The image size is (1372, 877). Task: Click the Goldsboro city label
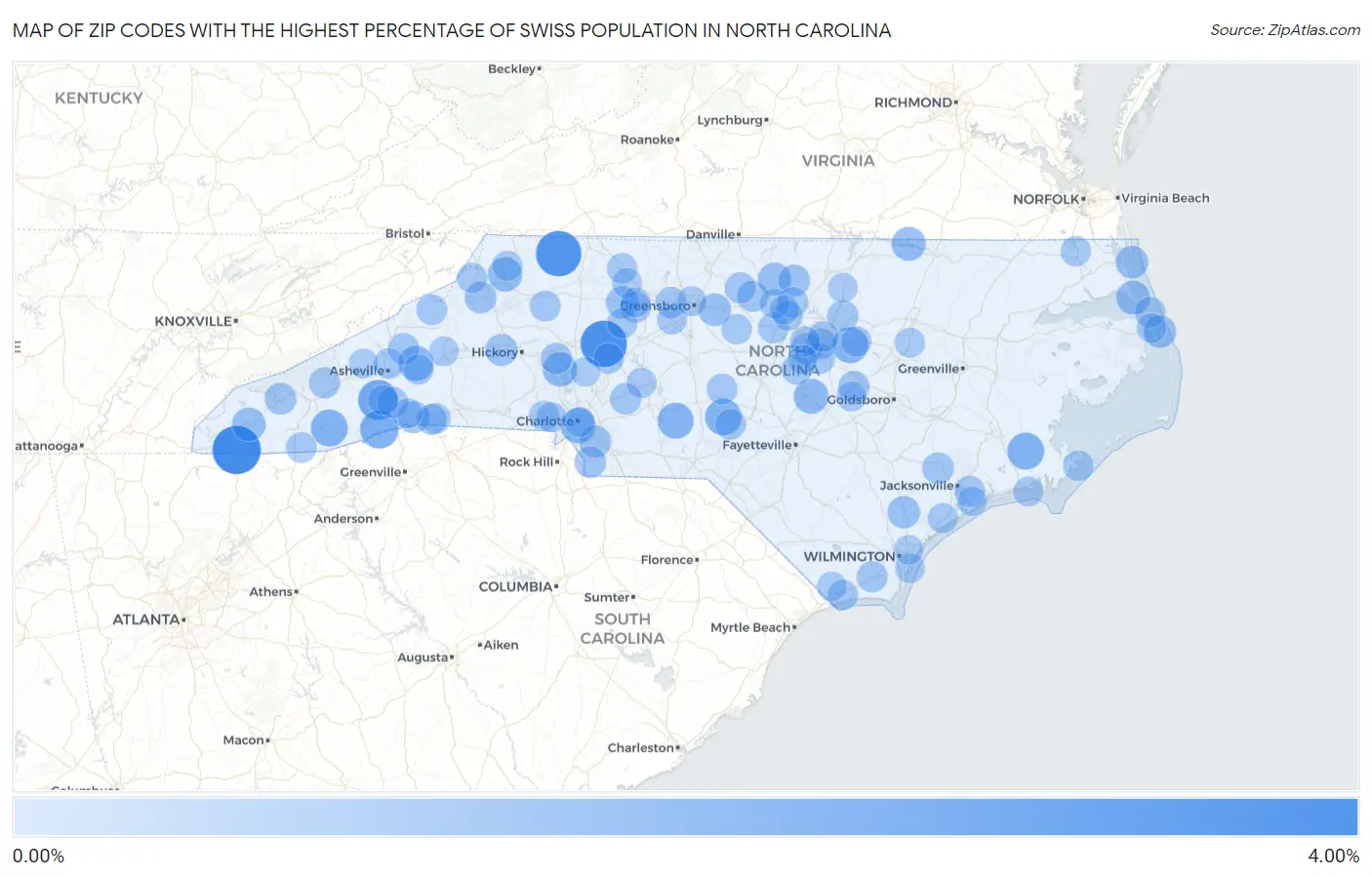(x=859, y=399)
